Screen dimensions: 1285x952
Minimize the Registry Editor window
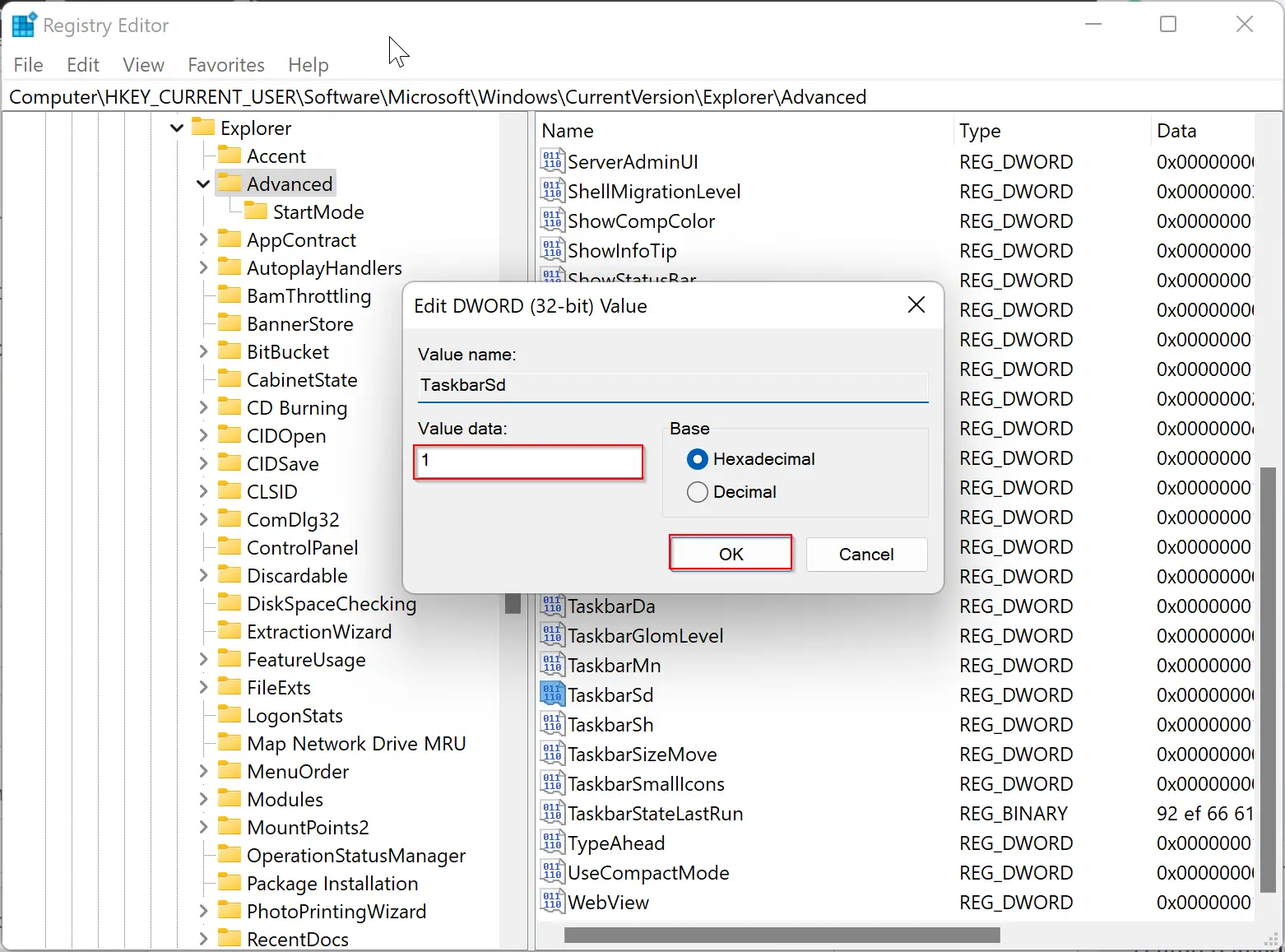click(x=1093, y=25)
